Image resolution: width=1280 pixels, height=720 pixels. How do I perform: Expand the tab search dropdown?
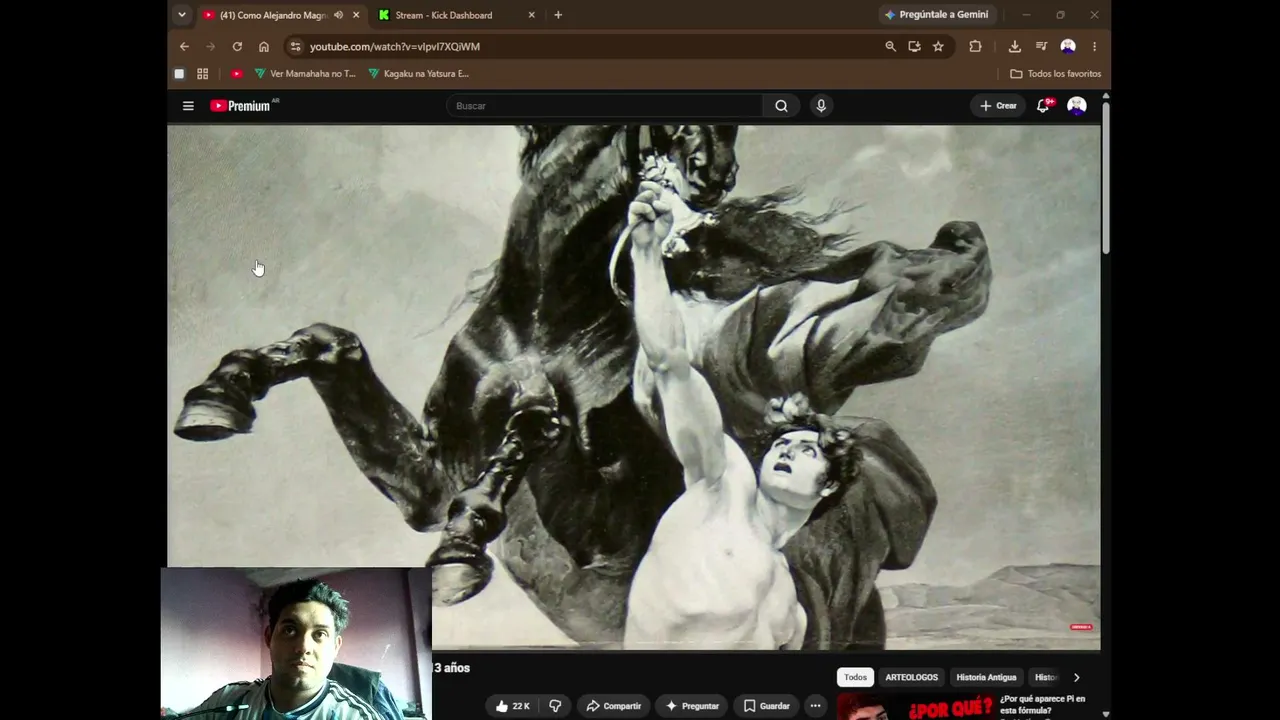[181, 15]
